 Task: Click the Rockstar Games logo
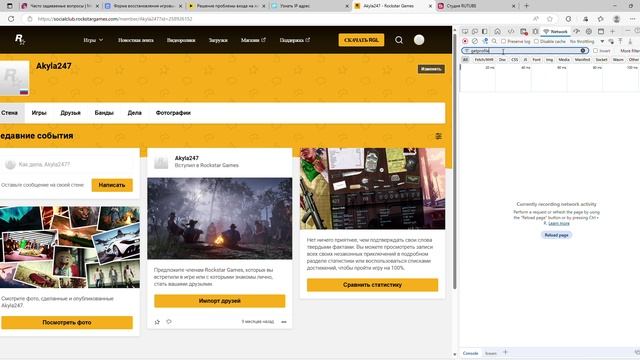pos(20,40)
